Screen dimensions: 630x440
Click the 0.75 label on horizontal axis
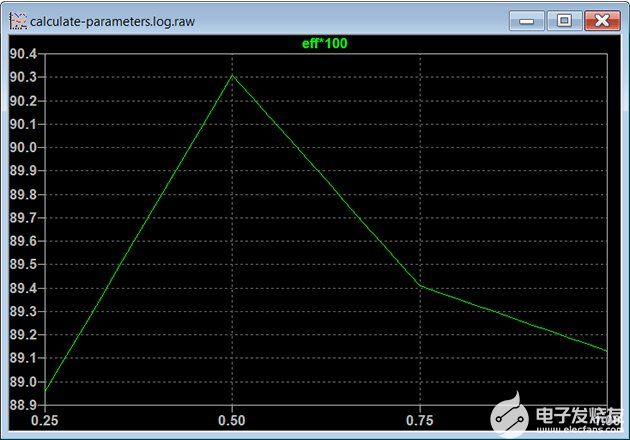(x=419, y=421)
